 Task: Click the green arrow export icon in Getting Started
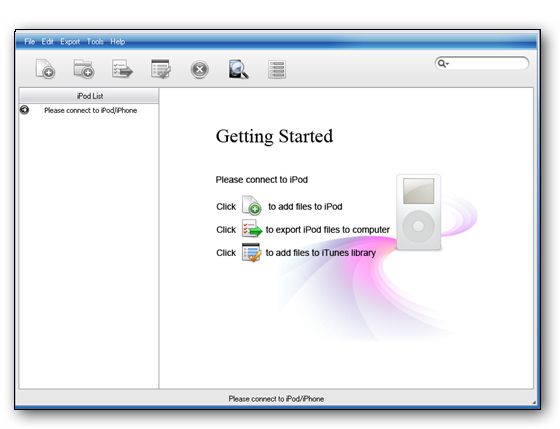[x=252, y=228]
